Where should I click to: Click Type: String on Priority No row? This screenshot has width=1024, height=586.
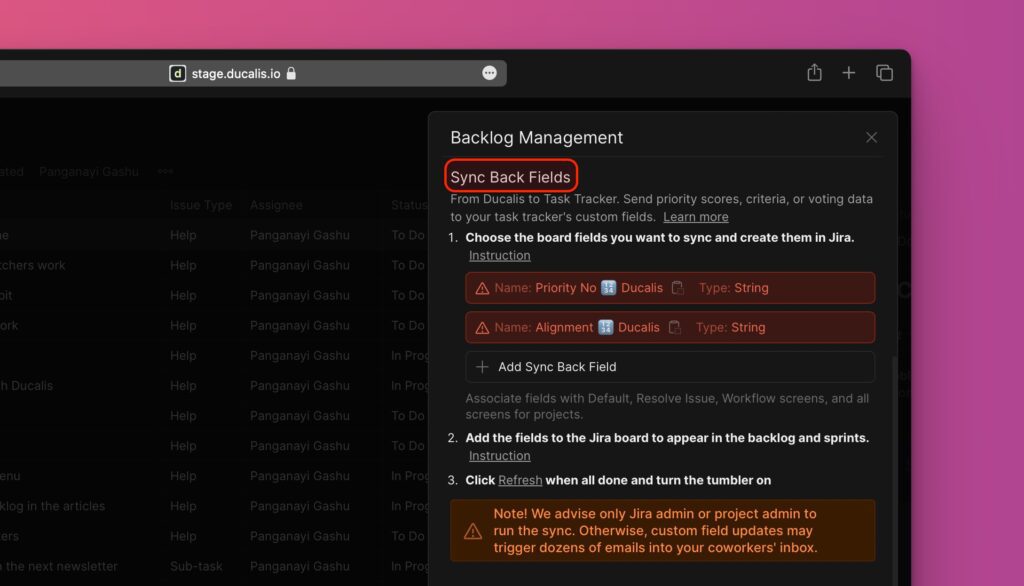[x=733, y=287]
